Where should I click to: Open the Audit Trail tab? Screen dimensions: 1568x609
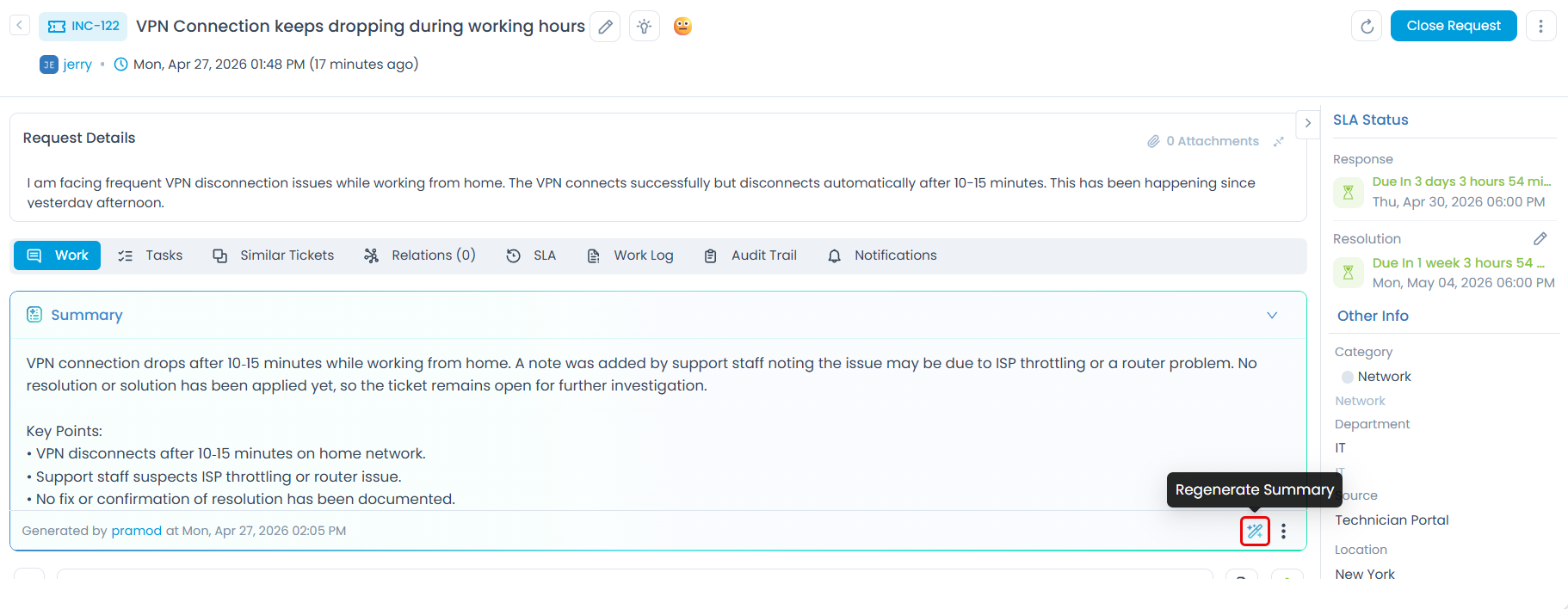[750, 255]
